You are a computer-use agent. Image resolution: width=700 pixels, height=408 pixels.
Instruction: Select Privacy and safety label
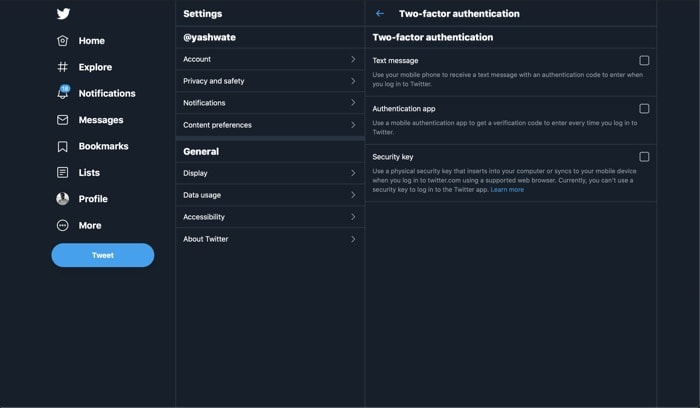point(213,81)
